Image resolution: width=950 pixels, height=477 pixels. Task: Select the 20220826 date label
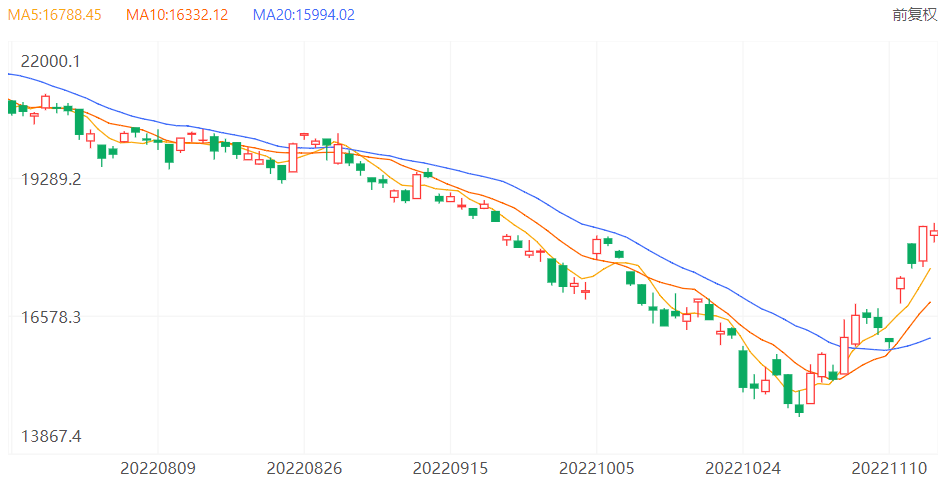coord(304,468)
